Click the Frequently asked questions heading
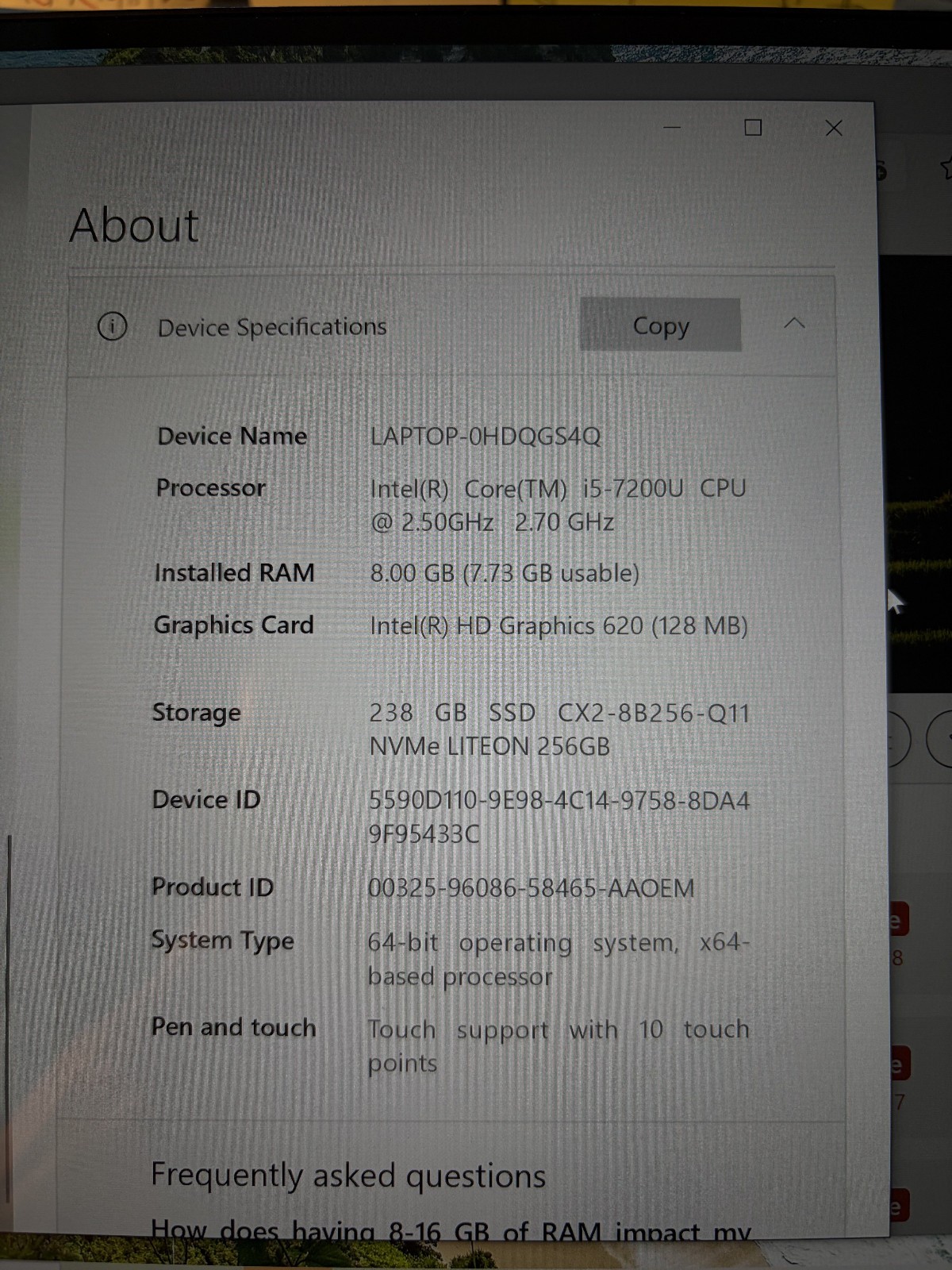Screen dimensions: 952x1270 (348, 1176)
